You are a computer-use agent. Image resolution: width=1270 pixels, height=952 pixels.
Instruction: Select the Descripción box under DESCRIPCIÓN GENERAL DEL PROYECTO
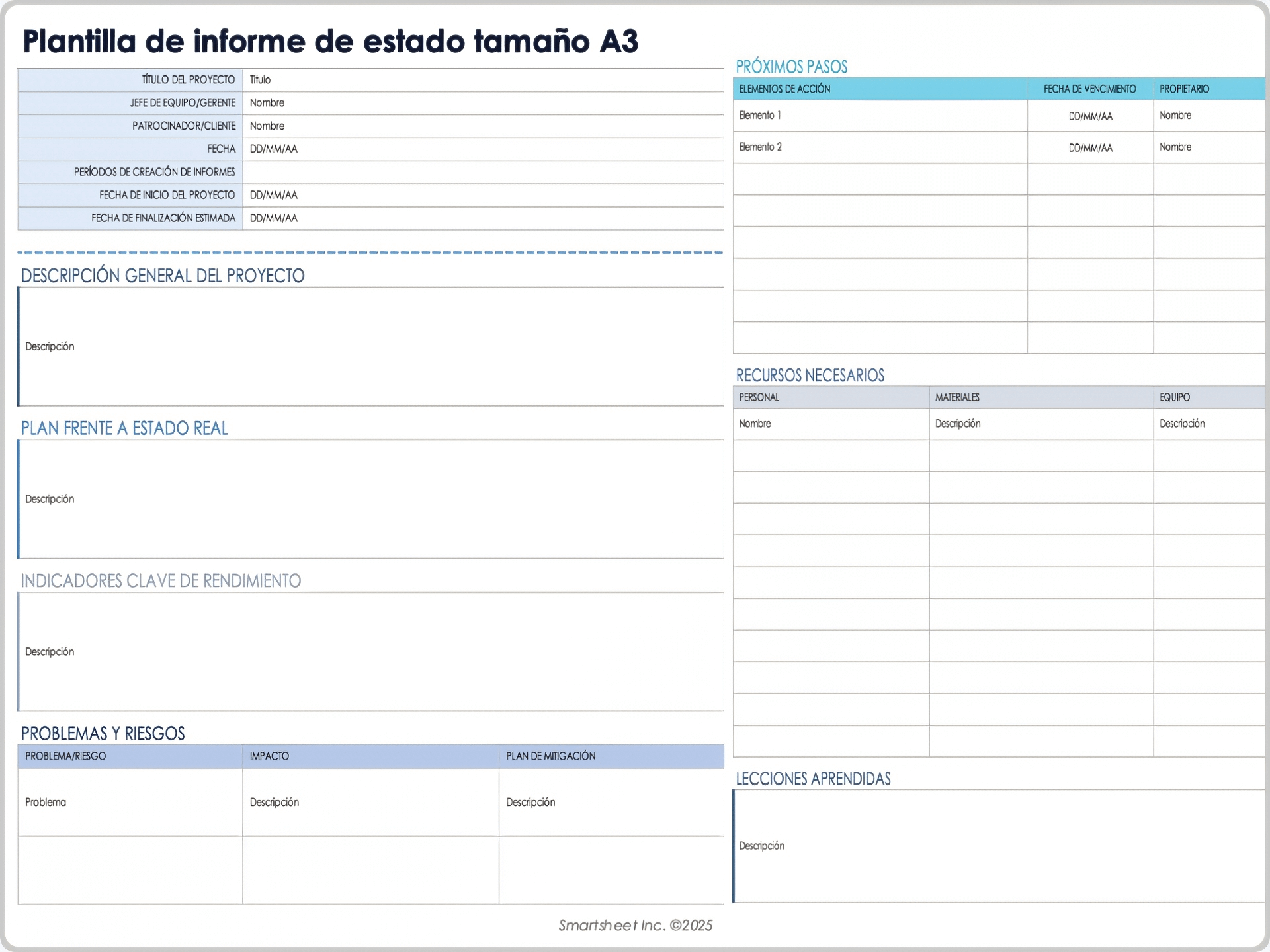[x=370, y=346]
